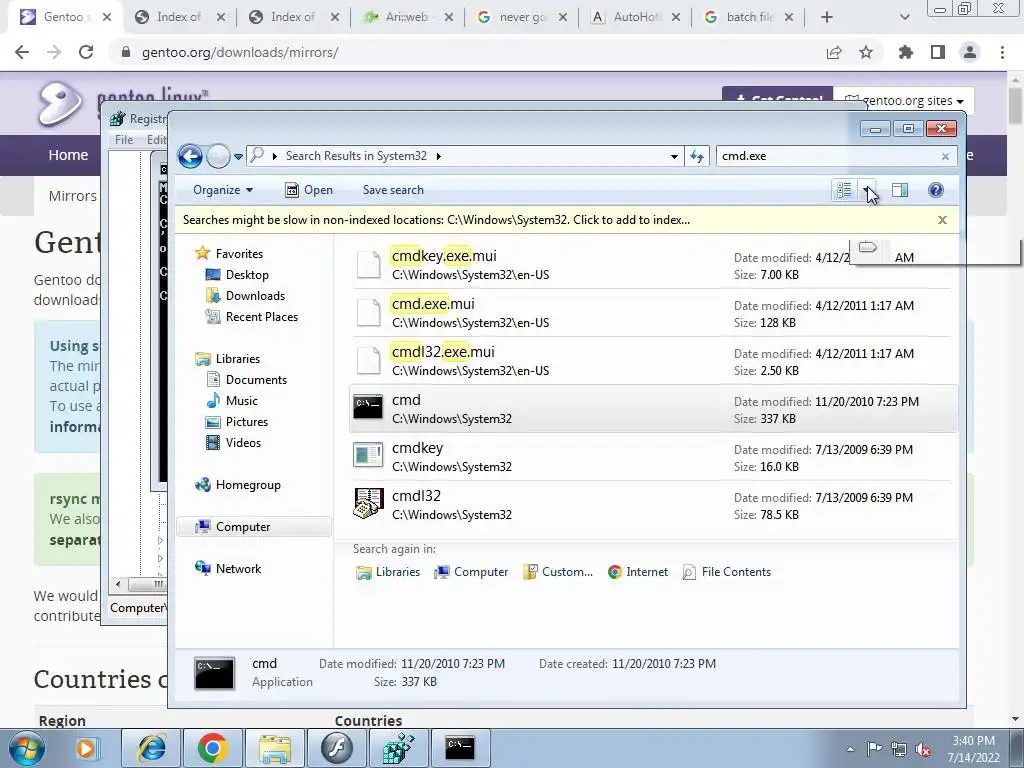Image resolution: width=1024 pixels, height=768 pixels.
Task: Open Explorer help
Action: point(936,190)
